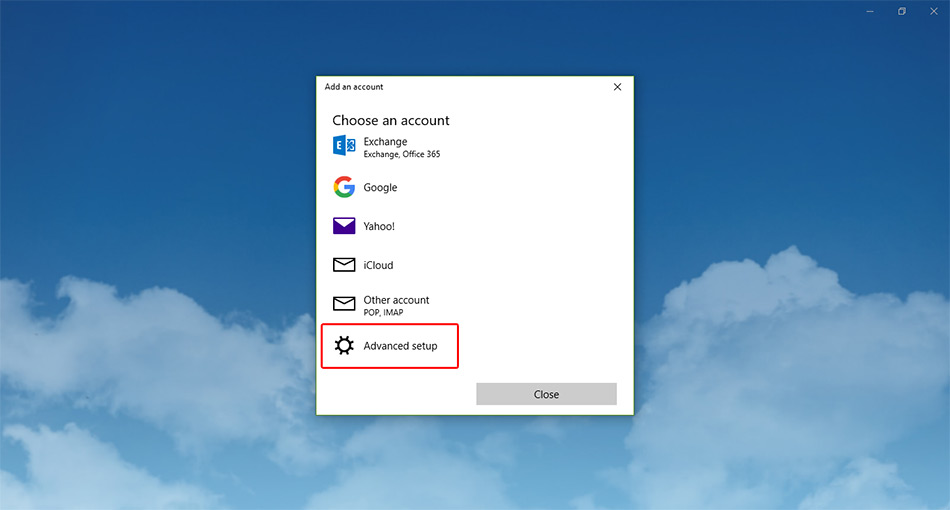Click the Other account envelope icon
This screenshot has height=510, width=950.
pos(344,303)
